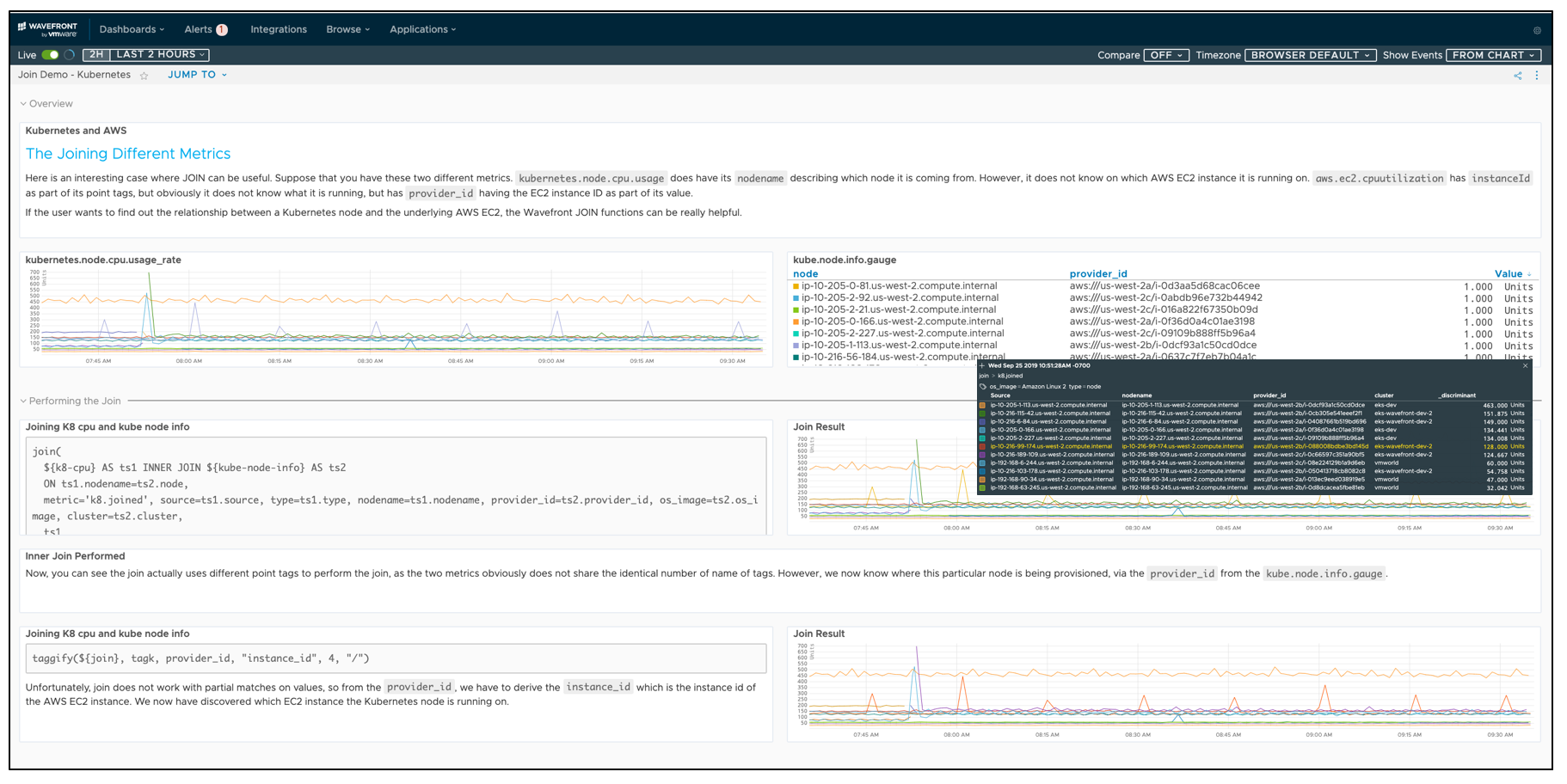Open the Show Events From Chart dropdown
This screenshot has height=784, width=1567.
coord(1493,55)
